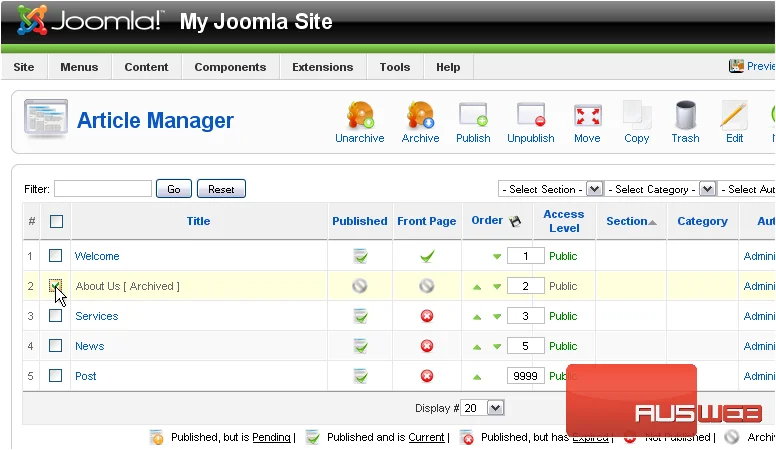
Task: Click the Archive toolbar icon
Action: (x=420, y=115)
